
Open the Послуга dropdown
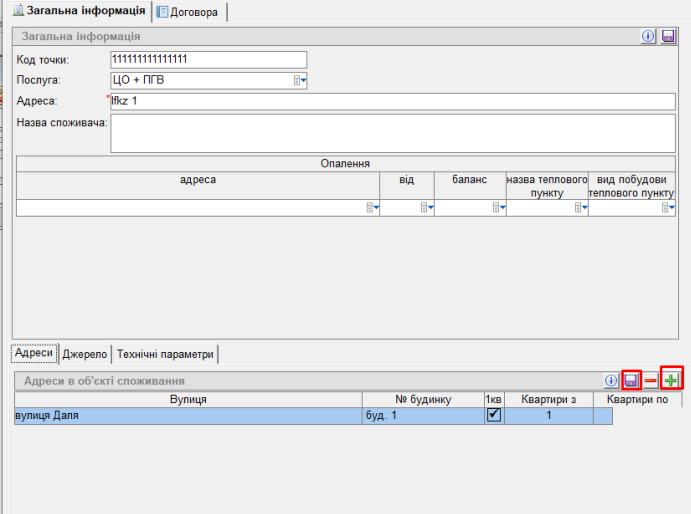(300, 80)
